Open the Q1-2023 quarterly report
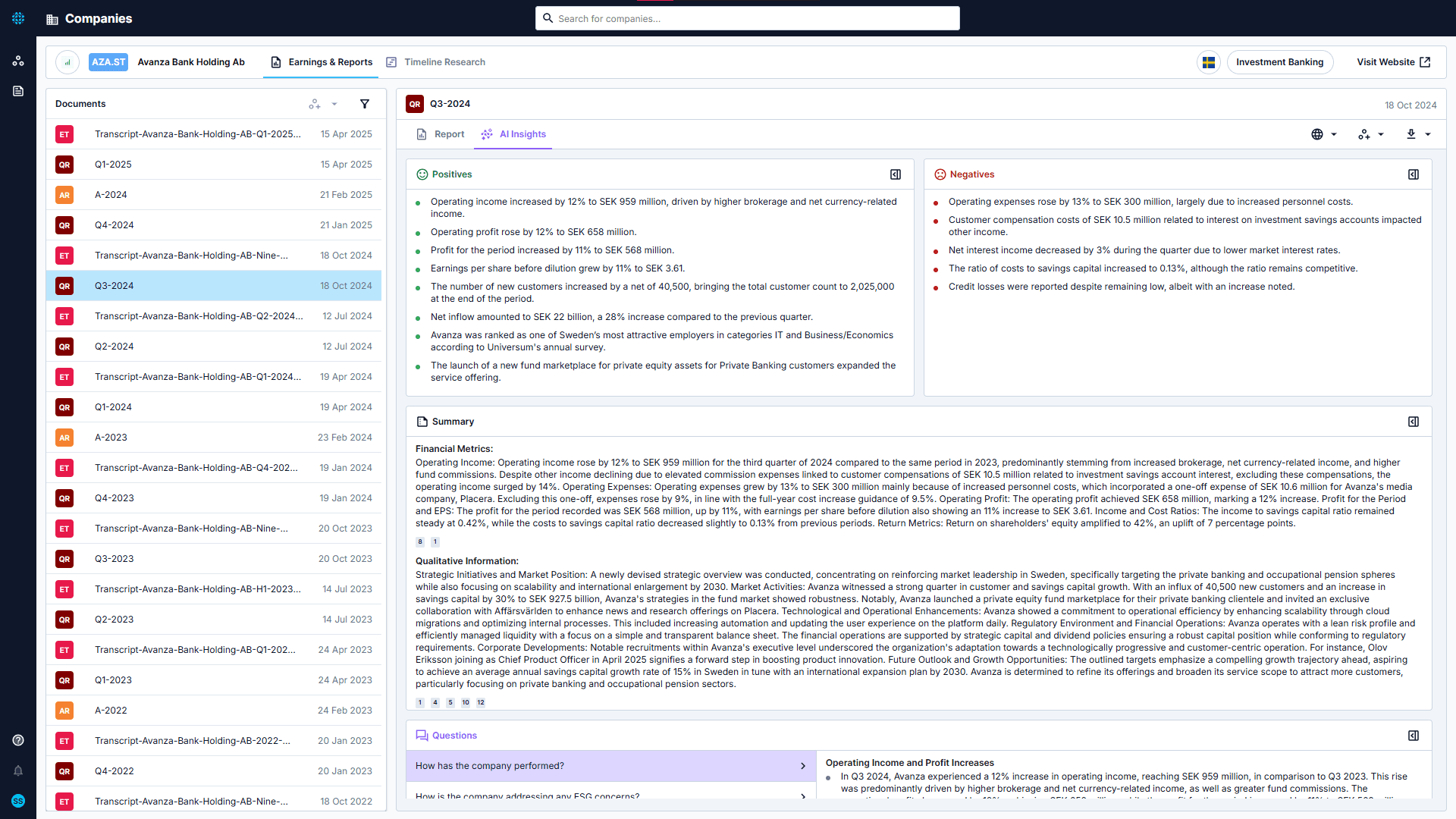This screenshot has width=1456, height=819. (214, 680)
